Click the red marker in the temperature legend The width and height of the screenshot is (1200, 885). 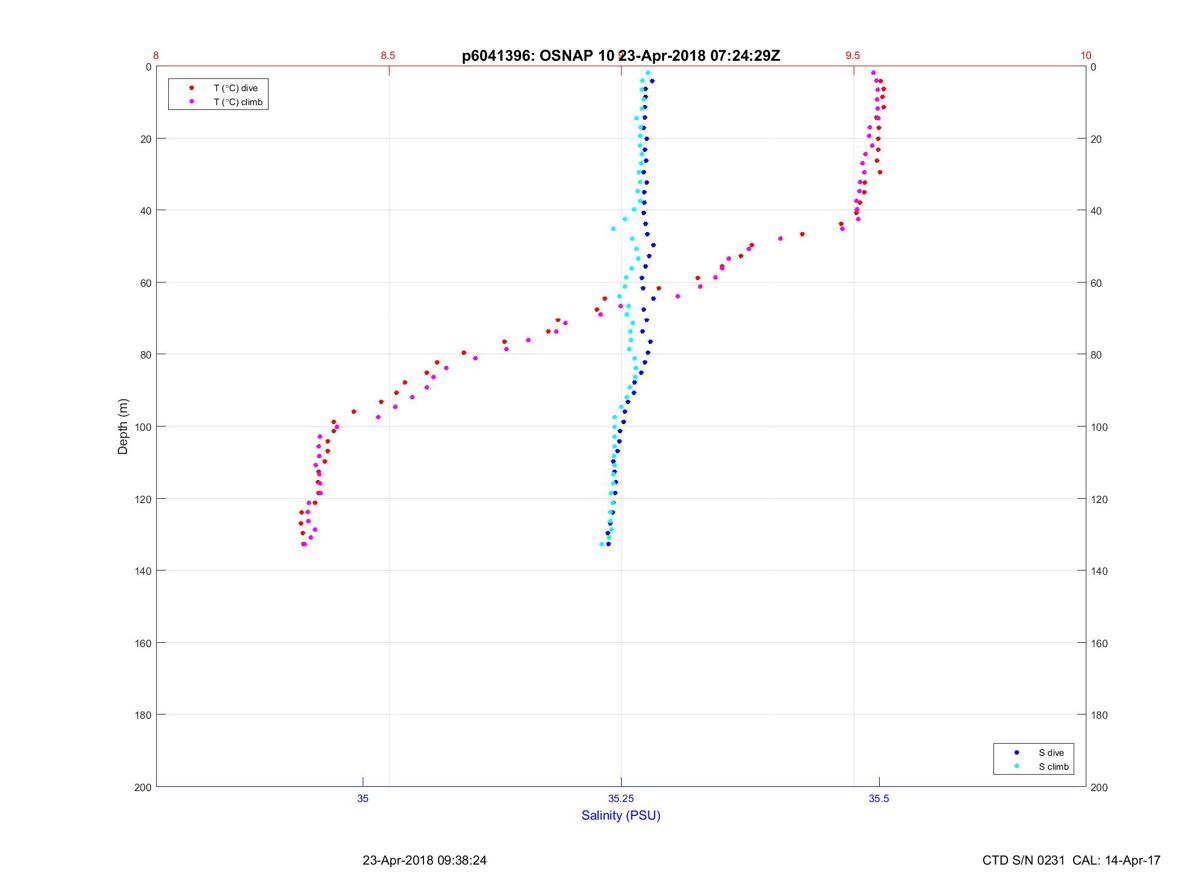(x=191, y=88)
